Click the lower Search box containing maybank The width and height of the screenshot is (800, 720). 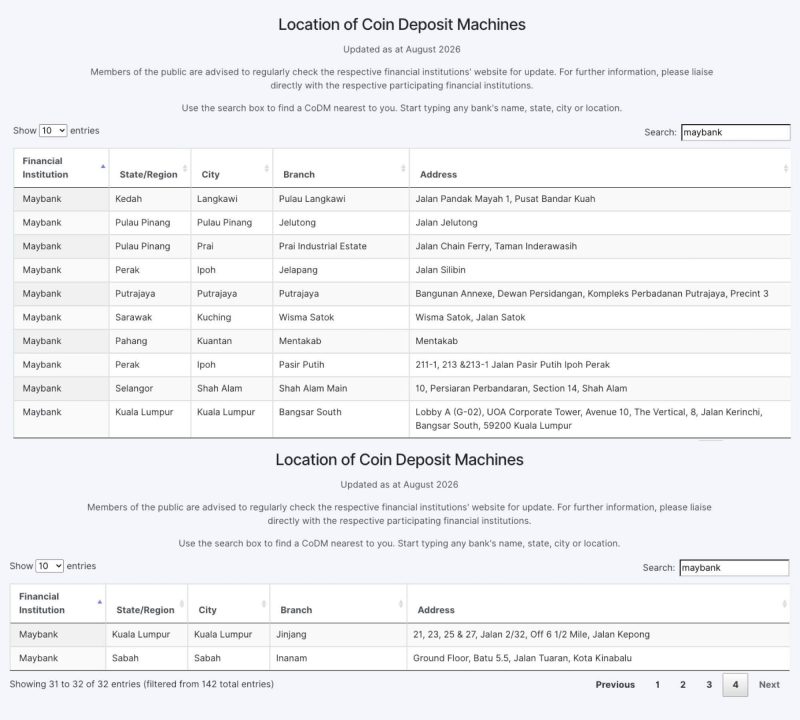coord(734,567)
